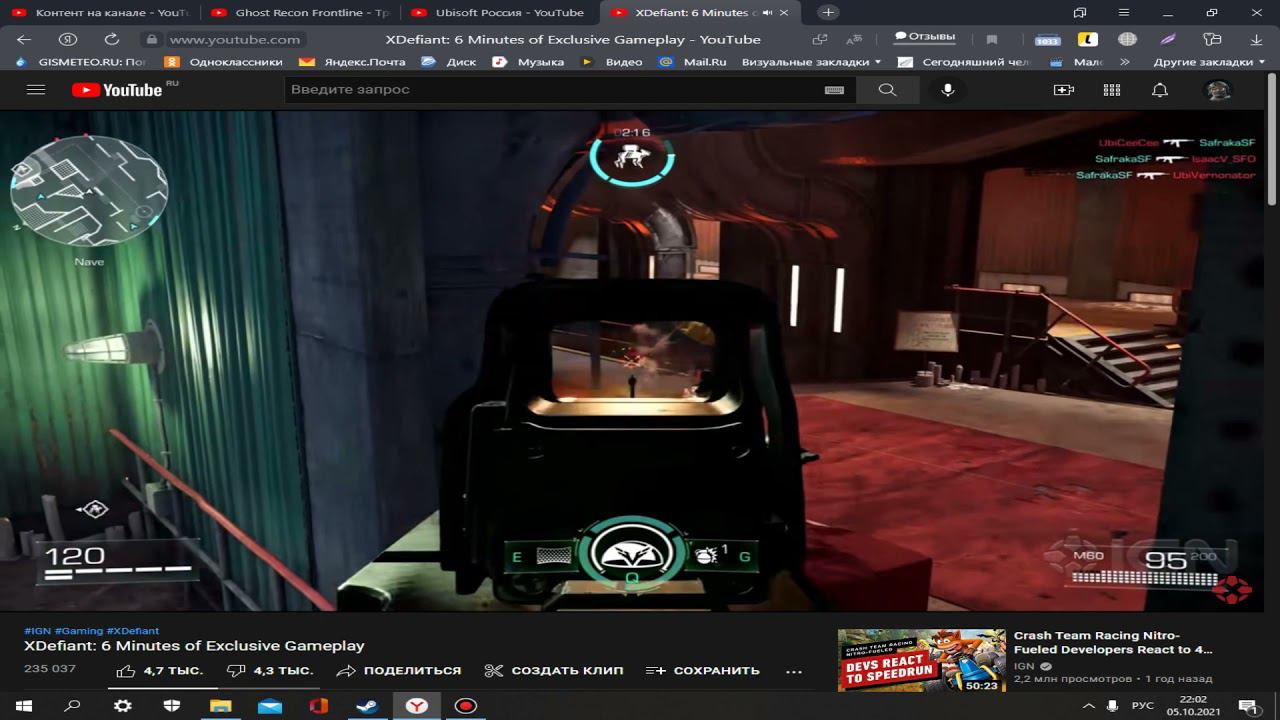Viewport: 1280px width, 720px height.
Task: Open the Яндекс.Почта bookmark
Action: click(x=352, y=62)
